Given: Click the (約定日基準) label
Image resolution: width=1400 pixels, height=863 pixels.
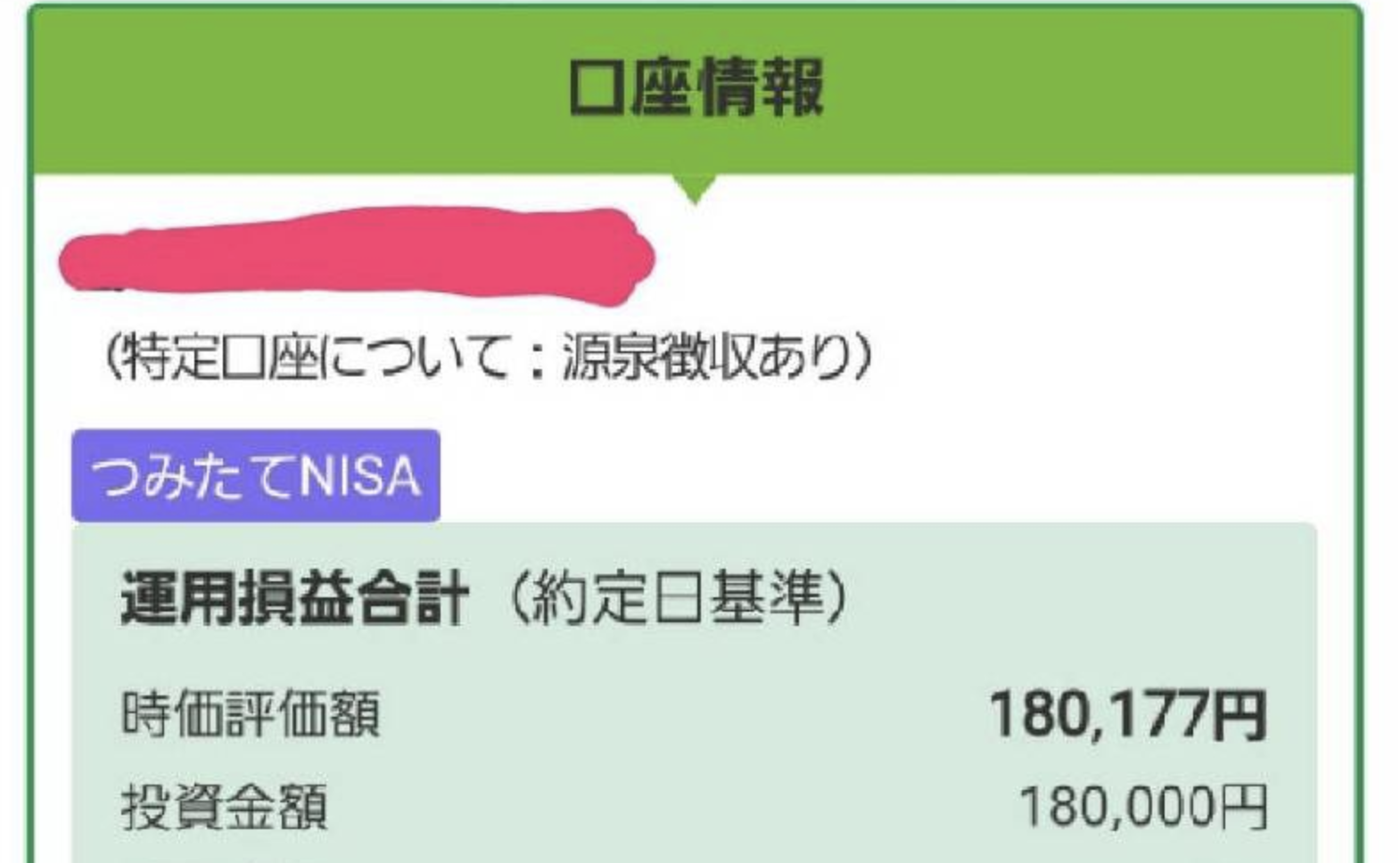Looking at the screenshot, I should (678, 598).
